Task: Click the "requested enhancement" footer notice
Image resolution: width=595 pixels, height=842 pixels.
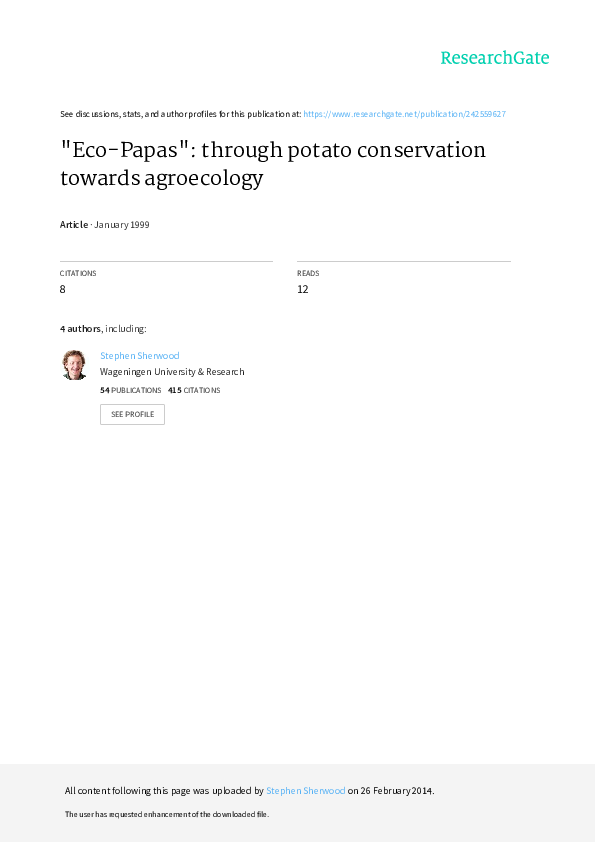Action: coord(166,814)
